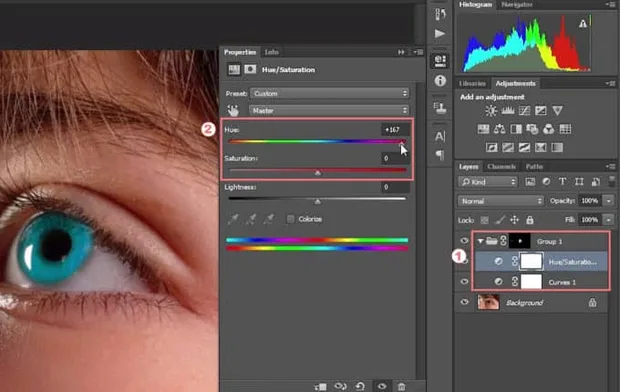The width and height of the screenshot is (620, 392).
Task: Delete this adjustment layer trash icon
Action: pos(401,386)
